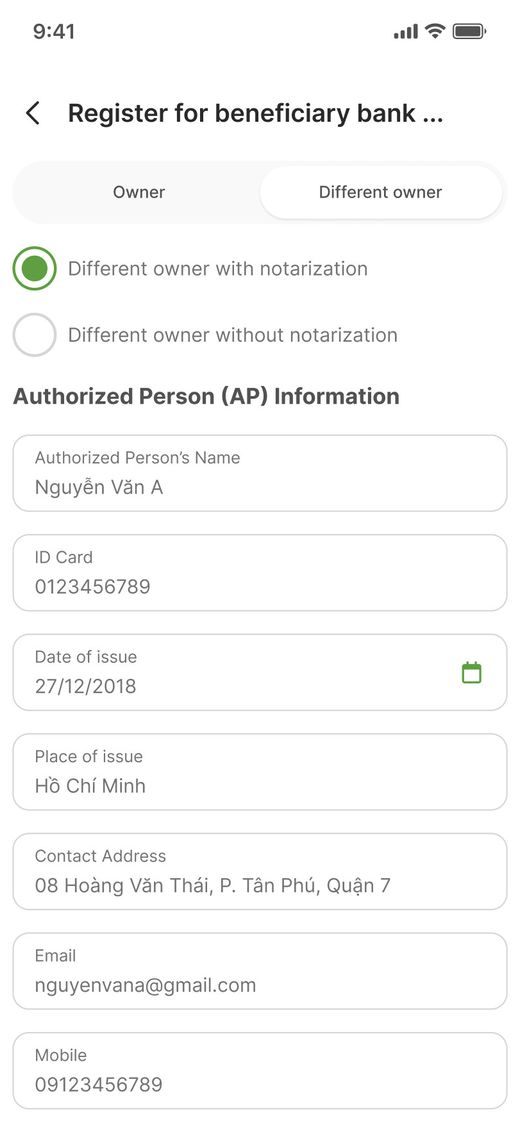
Task: Tap the battery status icon
Action: pyautogui.click(x=469, y=31)
